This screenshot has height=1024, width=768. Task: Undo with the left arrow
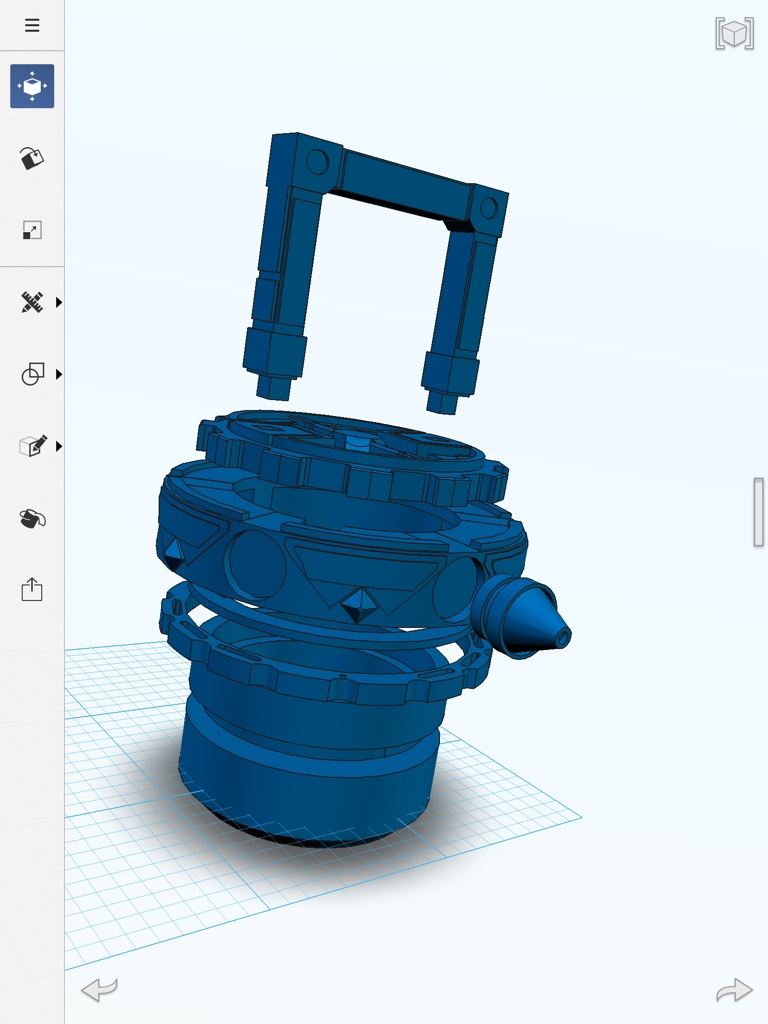pyautogui.click(x=99, y=990)
